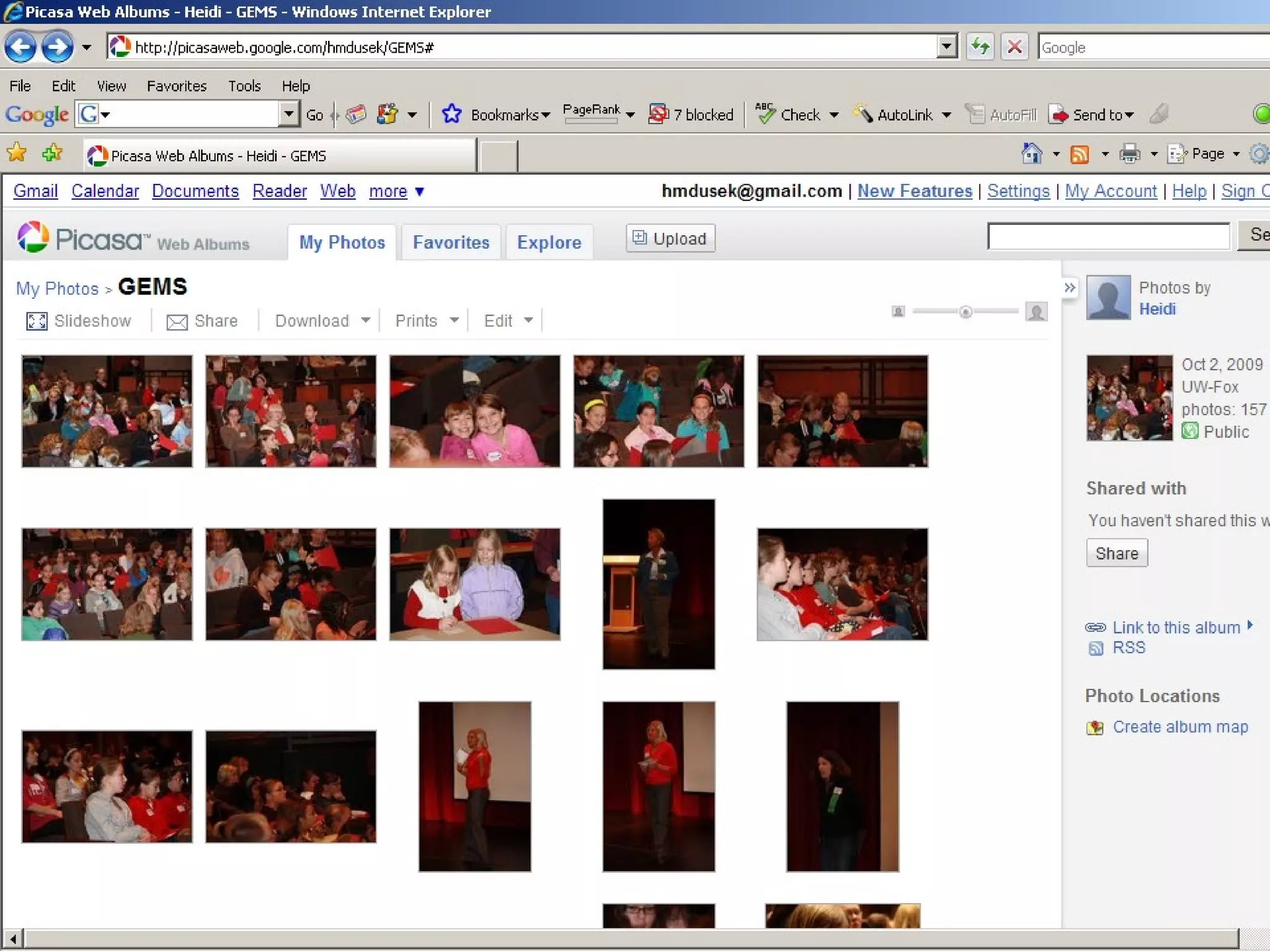The width and height of the screenshot is (1270, 952).
Task: Start the Slideshow of GEMS album
Action: point(79,321)
